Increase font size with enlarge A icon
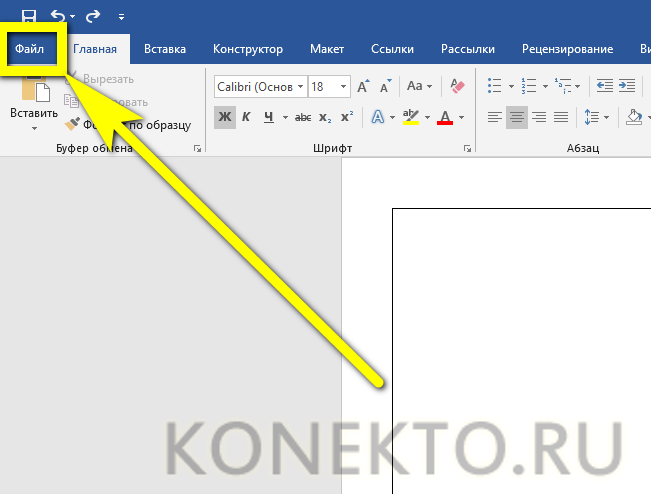 pyautogui.click(x=363, y=86)
